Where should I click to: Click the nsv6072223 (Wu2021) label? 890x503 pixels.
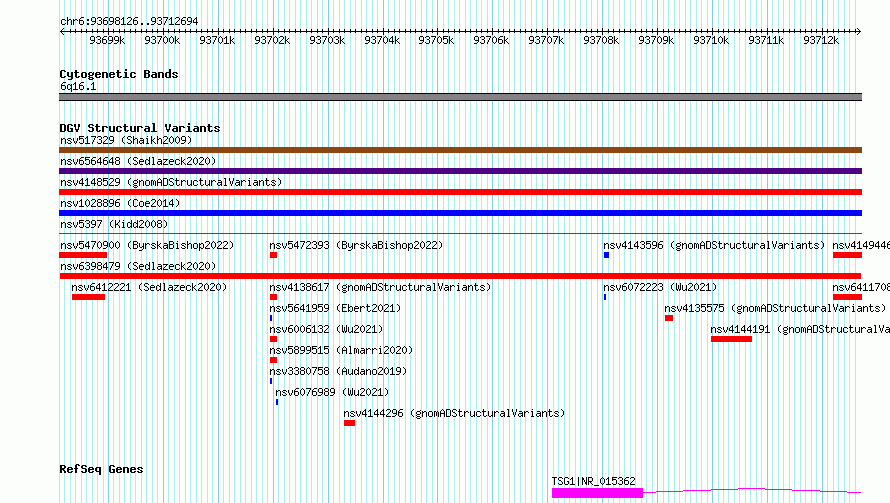(660, 287)
